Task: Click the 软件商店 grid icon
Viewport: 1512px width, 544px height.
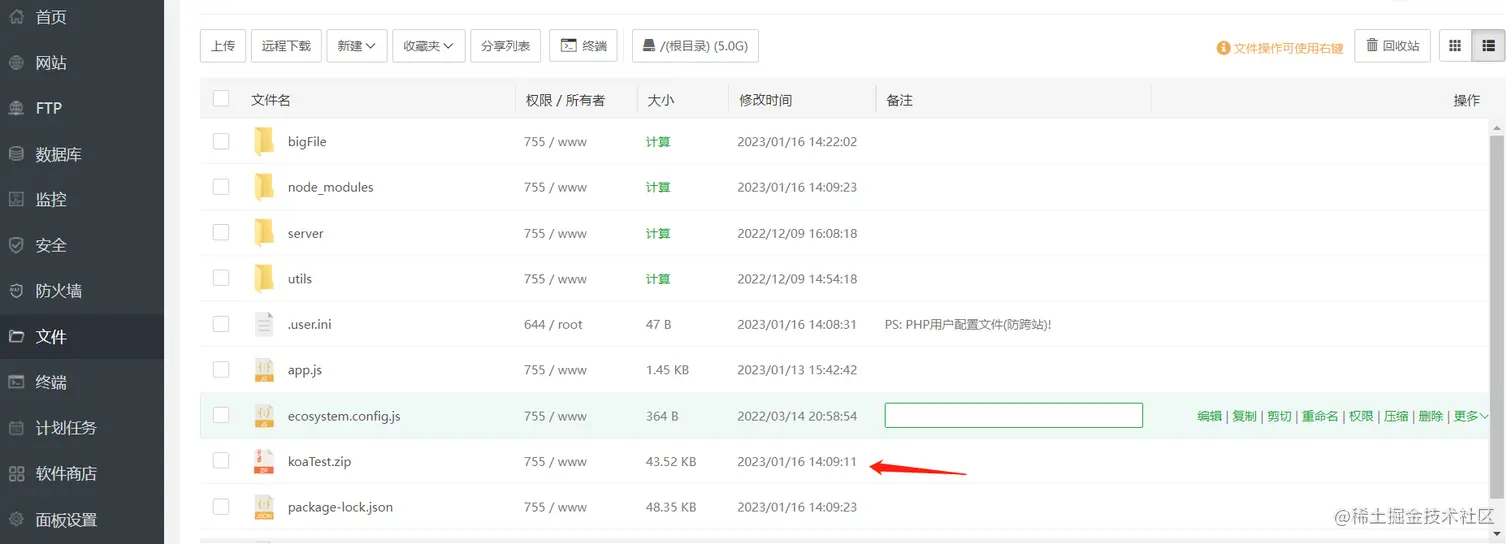Action: tap(16, 474)
